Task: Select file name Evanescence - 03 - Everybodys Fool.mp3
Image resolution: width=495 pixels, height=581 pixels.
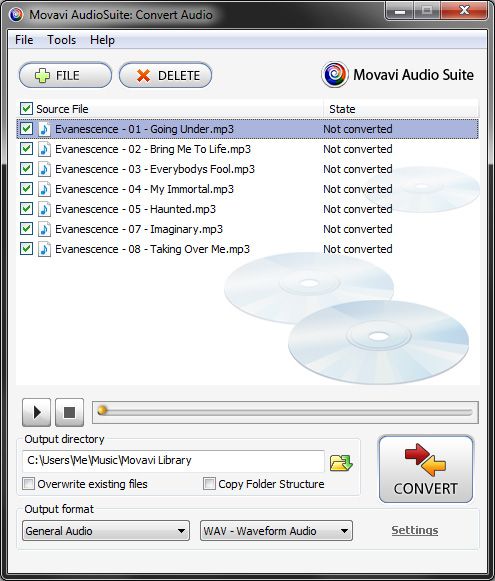Action: 155,169
